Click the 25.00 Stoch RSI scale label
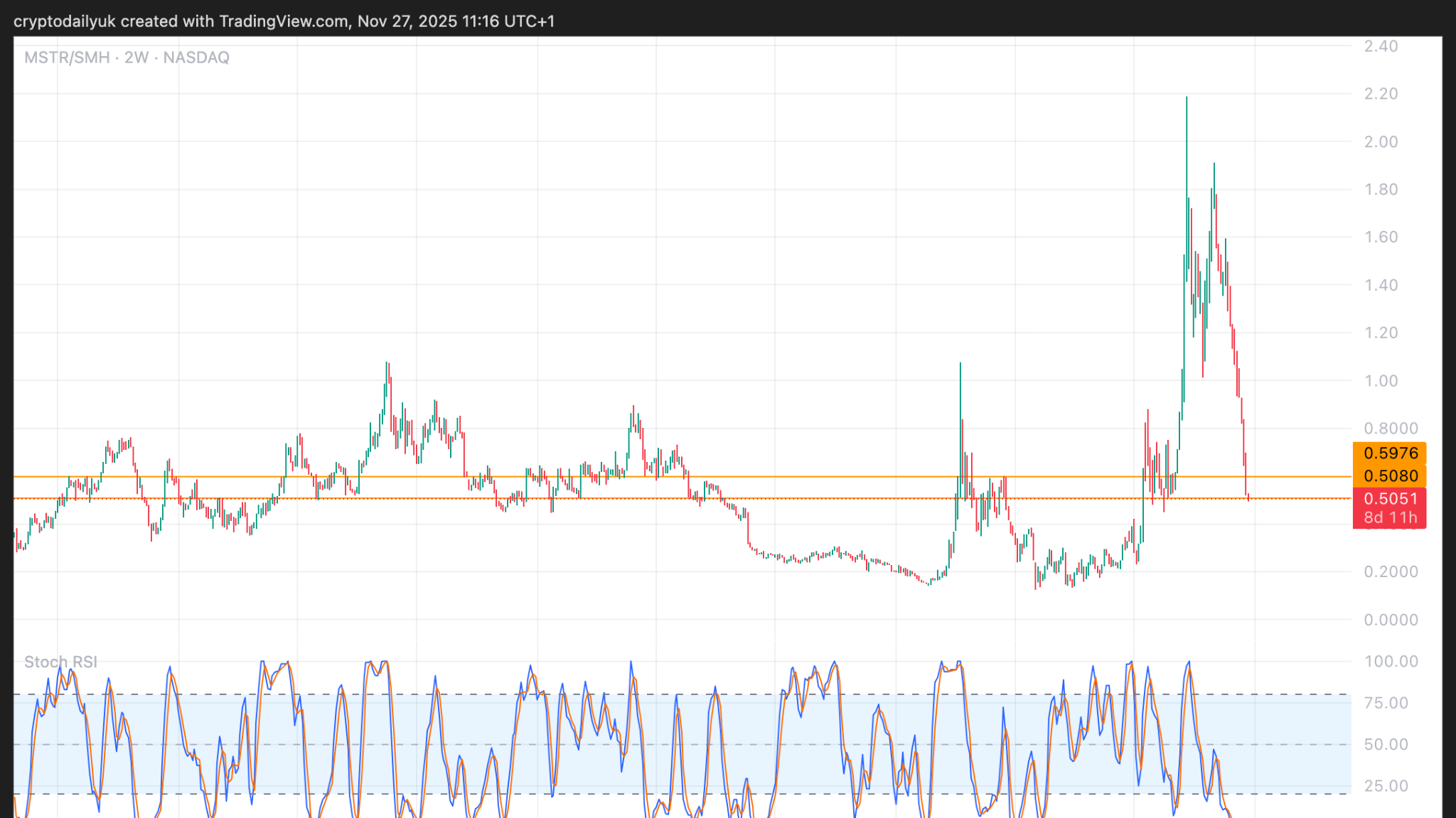Image resolution: width=1456 pixels, height=818 pixels. pyautogui.click(x=1386, y=785)
